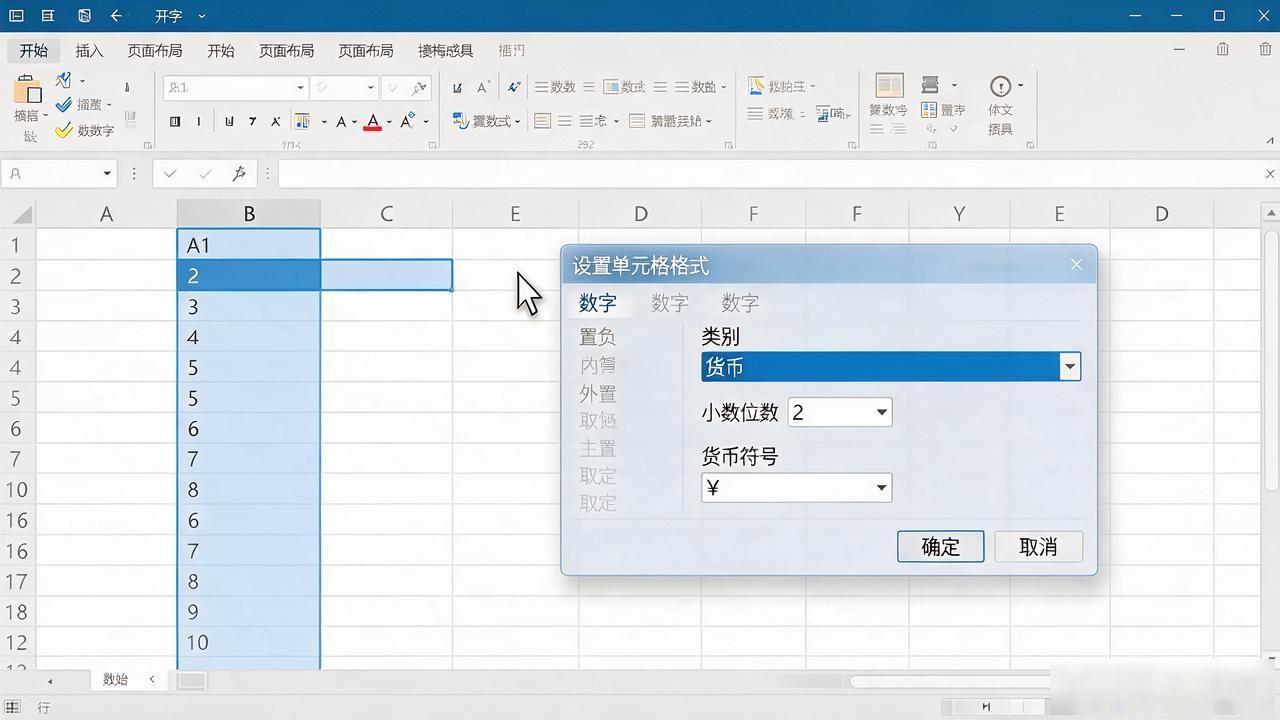The height and width of the screenshot is (720, 1280).
Task: Click the Paste clipboard icon
Action: pos(27,91)
